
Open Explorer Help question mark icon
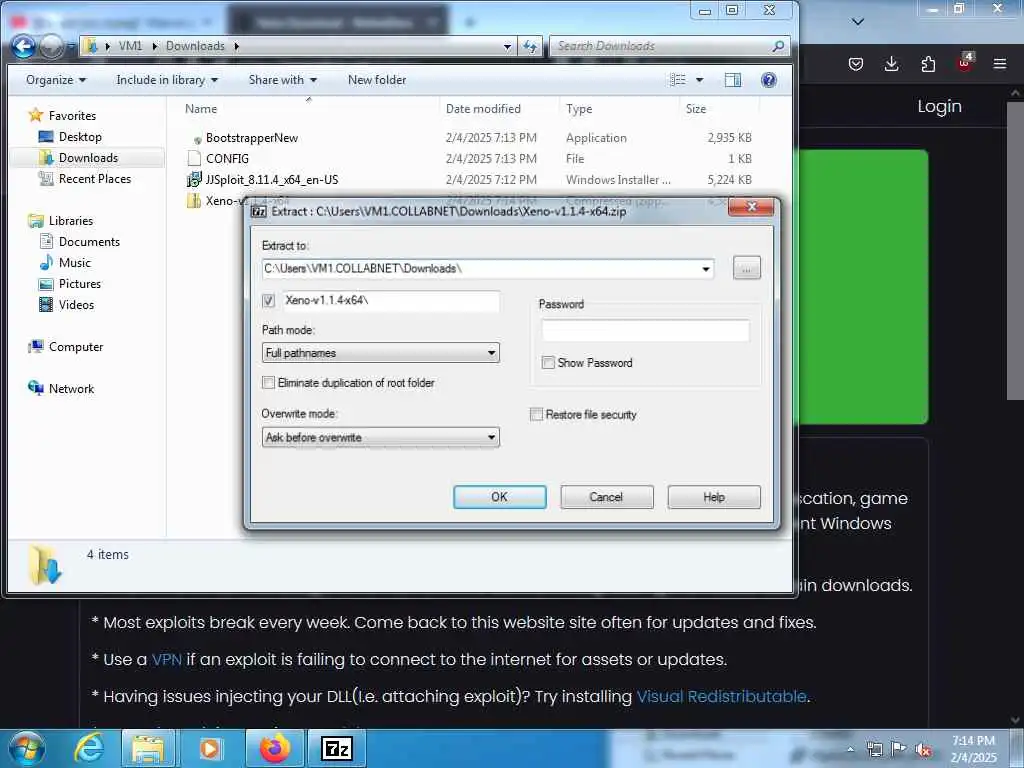(x=769, y=80)
